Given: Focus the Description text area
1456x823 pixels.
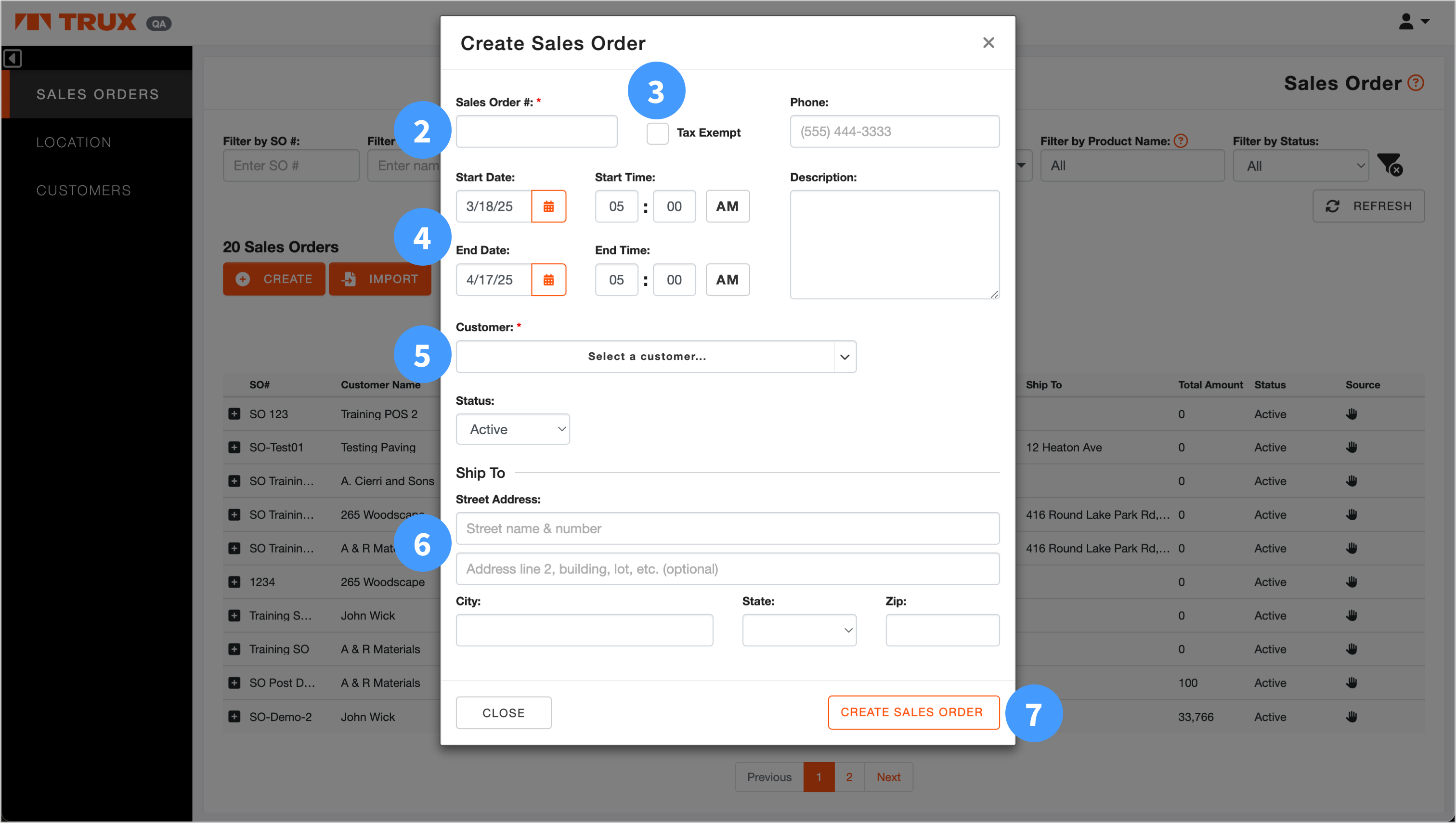Looking at the screenshot, I should (x=895, y=245).
